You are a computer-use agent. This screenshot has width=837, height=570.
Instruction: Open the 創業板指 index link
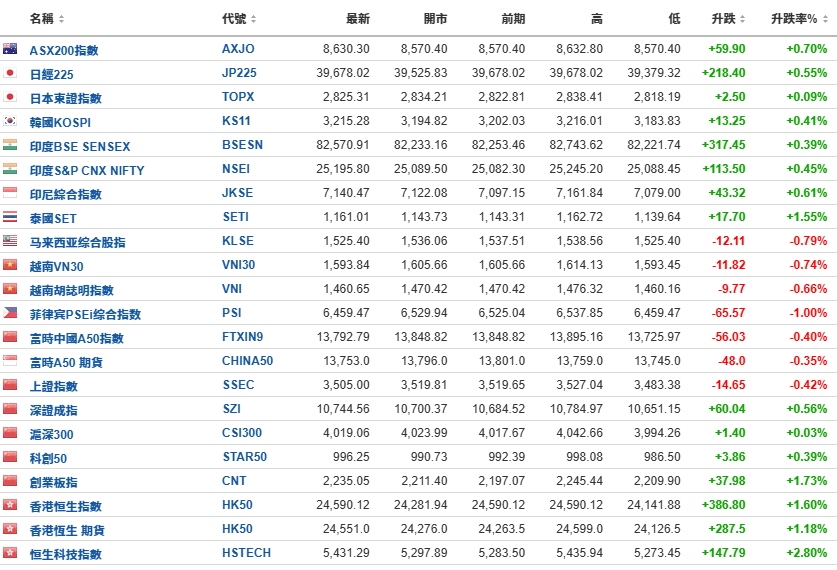pyautogui.click(x=53, y=482)
